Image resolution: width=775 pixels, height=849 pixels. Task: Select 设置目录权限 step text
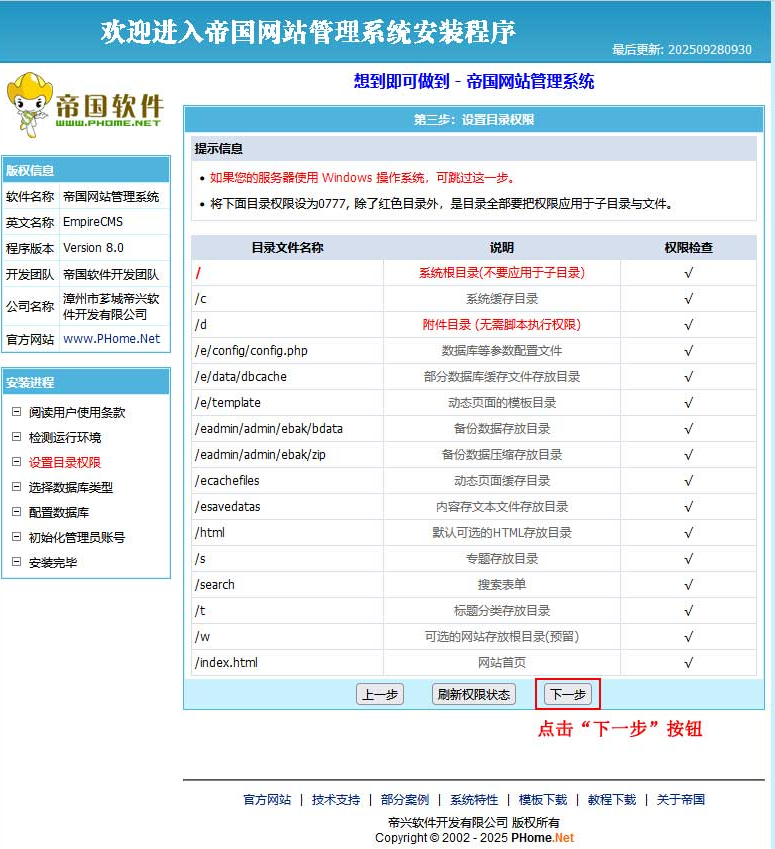[x=65, y=462]
